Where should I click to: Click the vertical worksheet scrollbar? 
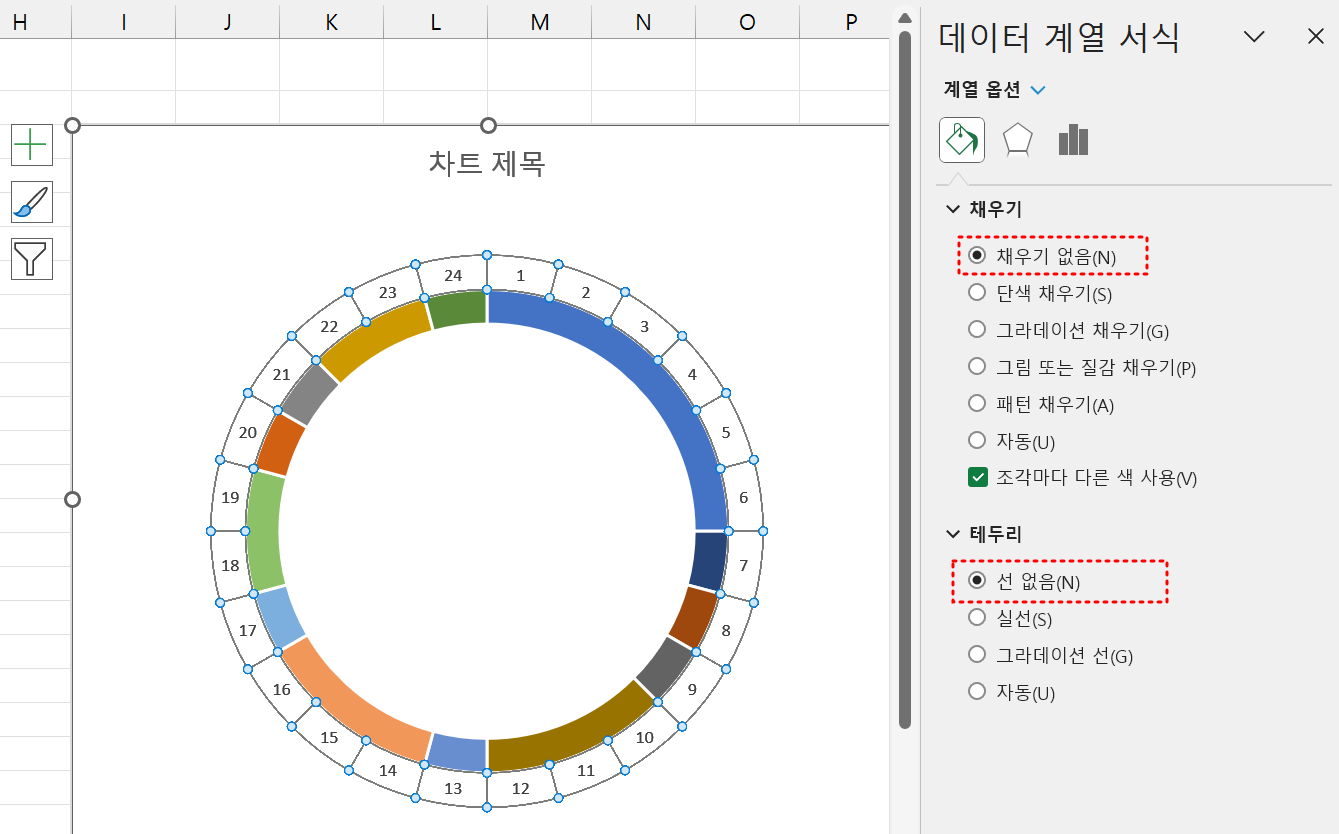pyautogui.click(x=905, y=400)
